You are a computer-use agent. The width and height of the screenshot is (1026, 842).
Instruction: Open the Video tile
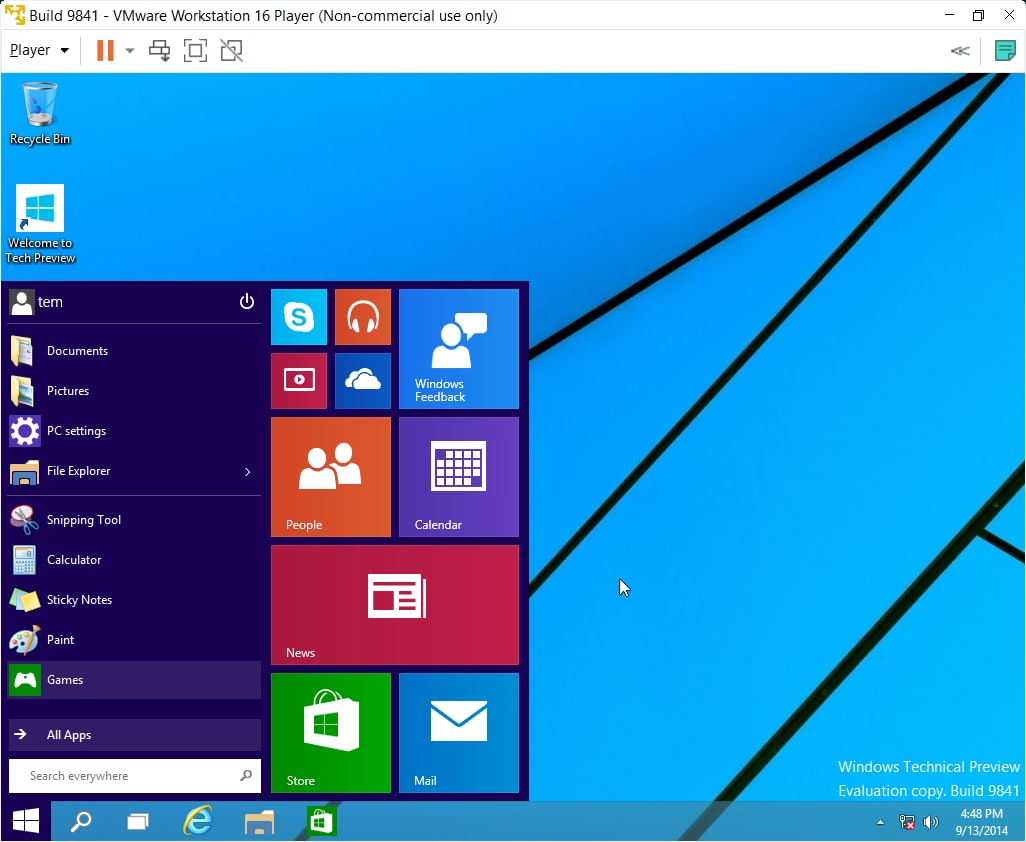(x=298, y=381)
